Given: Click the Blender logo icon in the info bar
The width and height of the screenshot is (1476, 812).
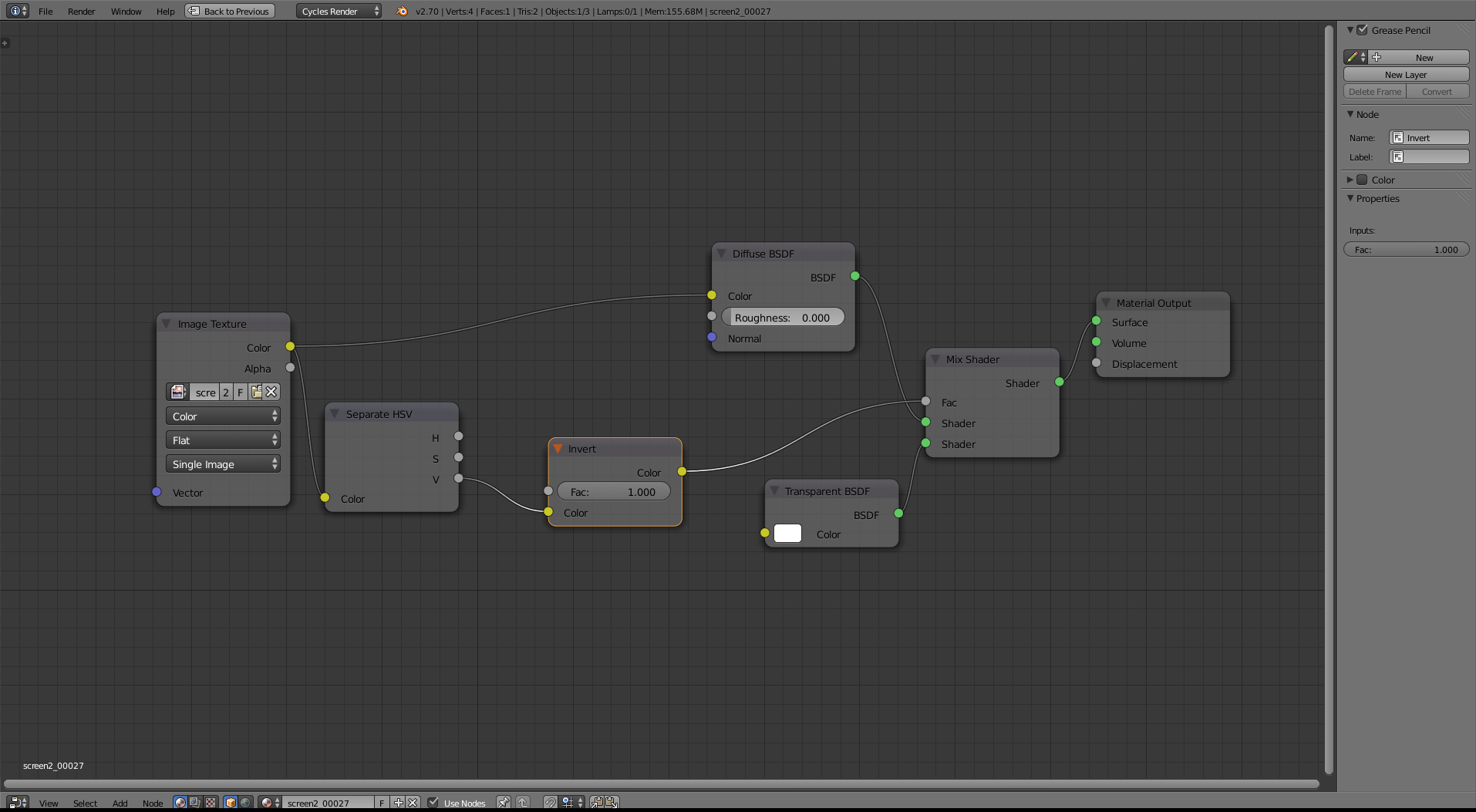Looking at the screenshot, I should (x=402, y=11).
